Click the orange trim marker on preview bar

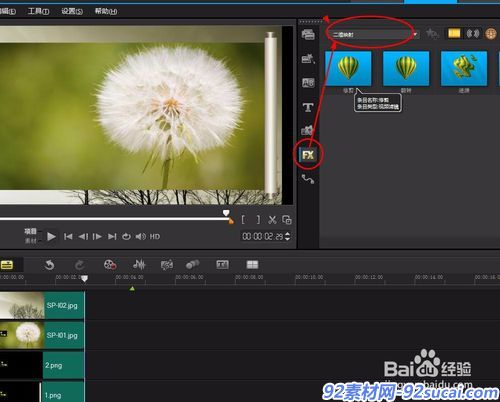click(x=231, y=221)
